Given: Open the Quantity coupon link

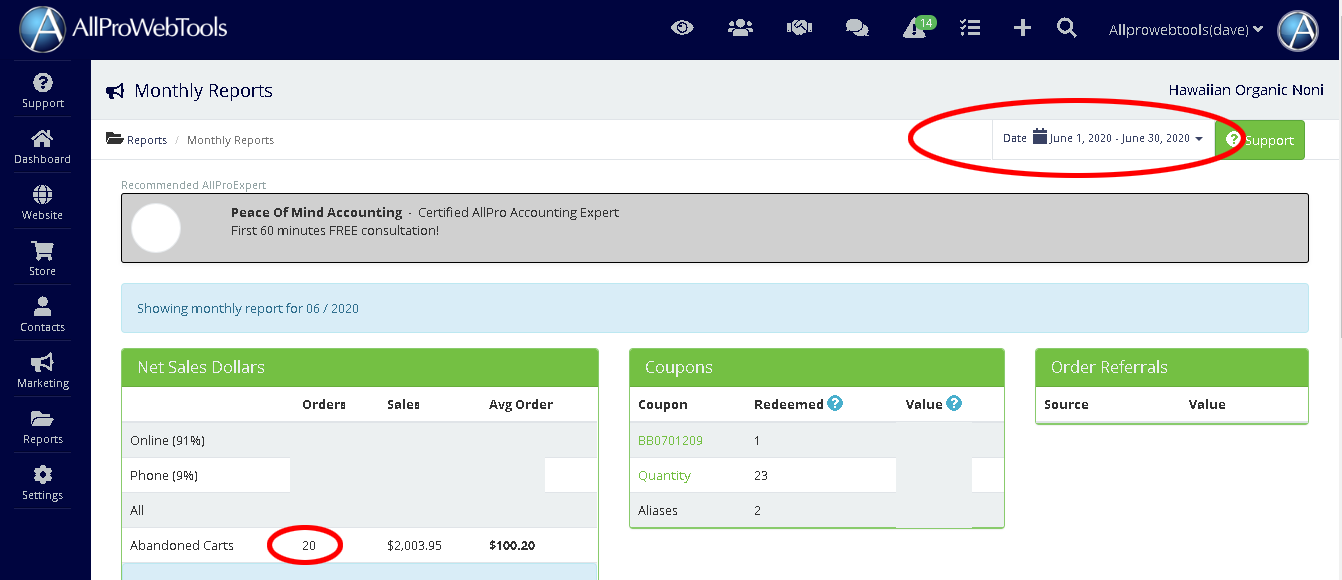Looking at the screenshot, I should coord(664,476).
